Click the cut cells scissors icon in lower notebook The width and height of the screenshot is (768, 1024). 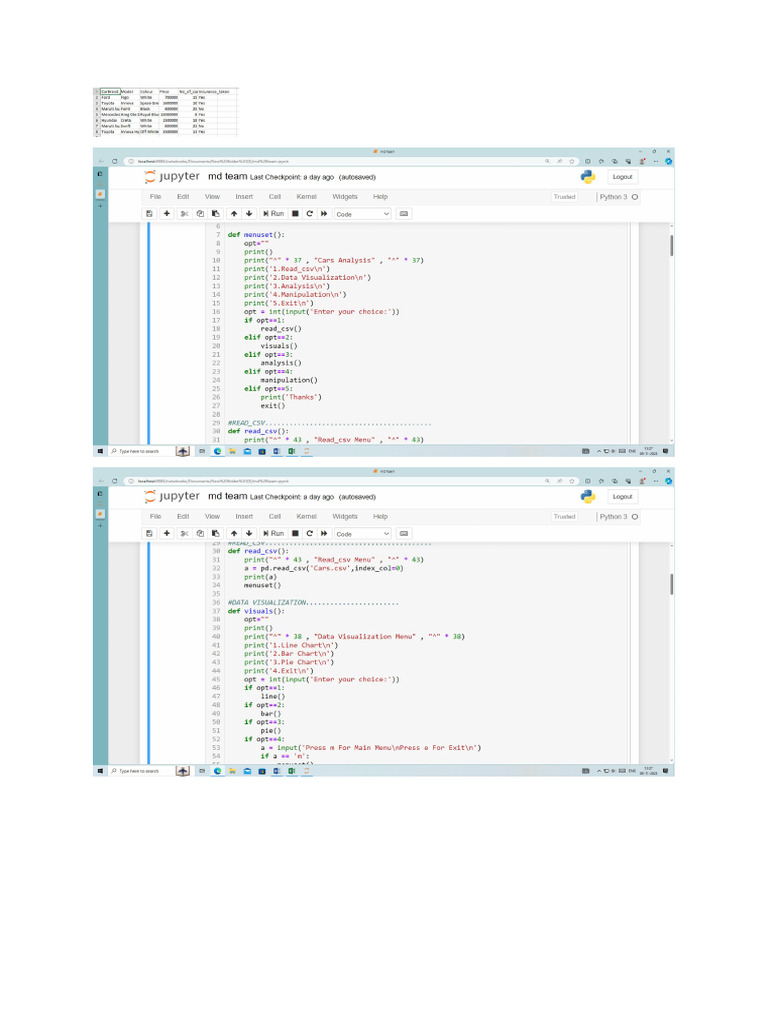pyautogui.click(x=184, y=534)
